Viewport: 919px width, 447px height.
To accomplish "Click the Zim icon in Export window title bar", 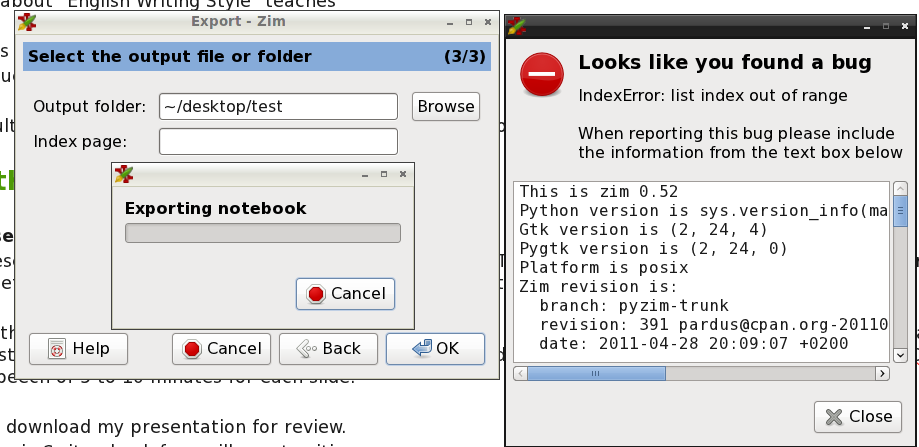I will coord(27,22).
